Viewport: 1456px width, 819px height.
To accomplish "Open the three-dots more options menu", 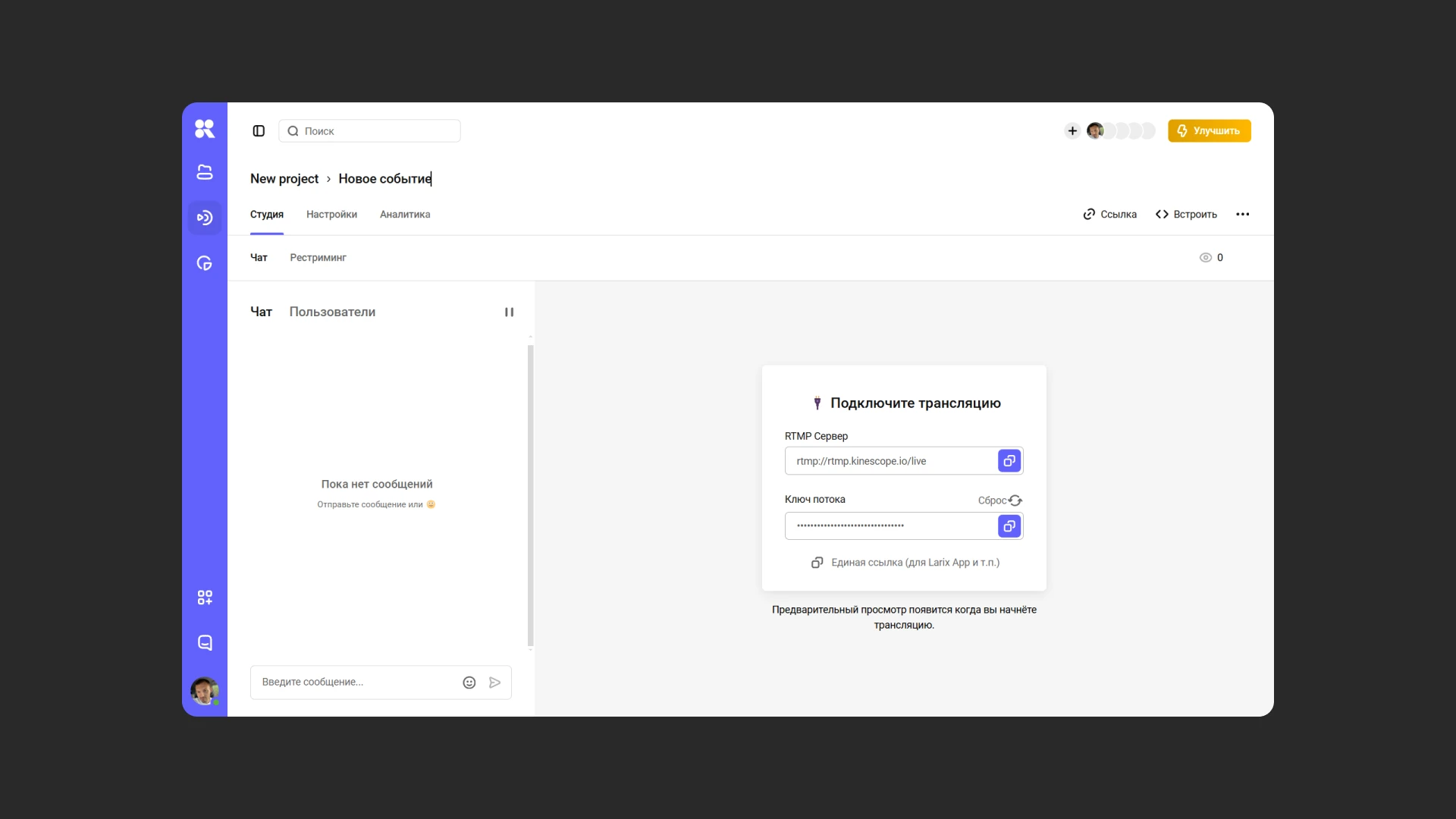I will [x=1242, y=215].
